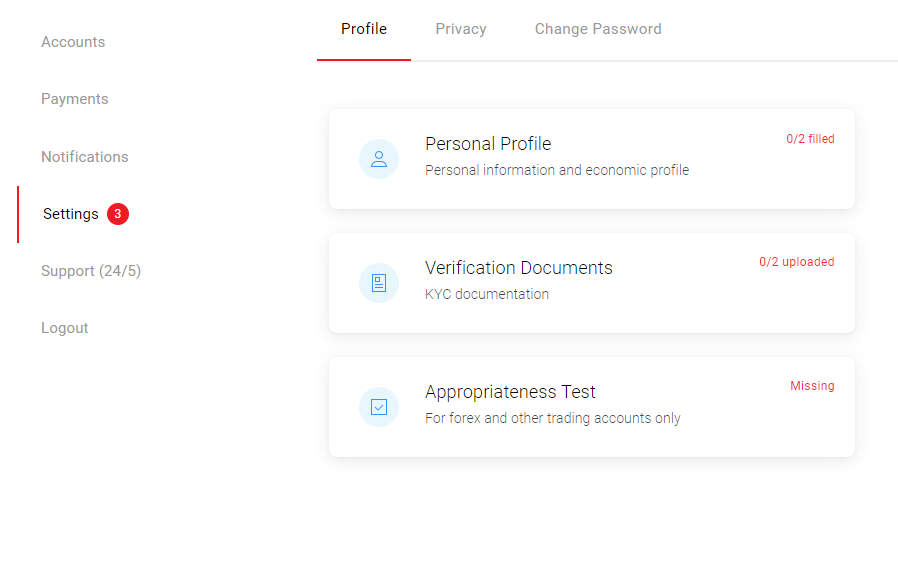Open the Personal Profile title
Viewport: 898px width, 561px height.
488,144
